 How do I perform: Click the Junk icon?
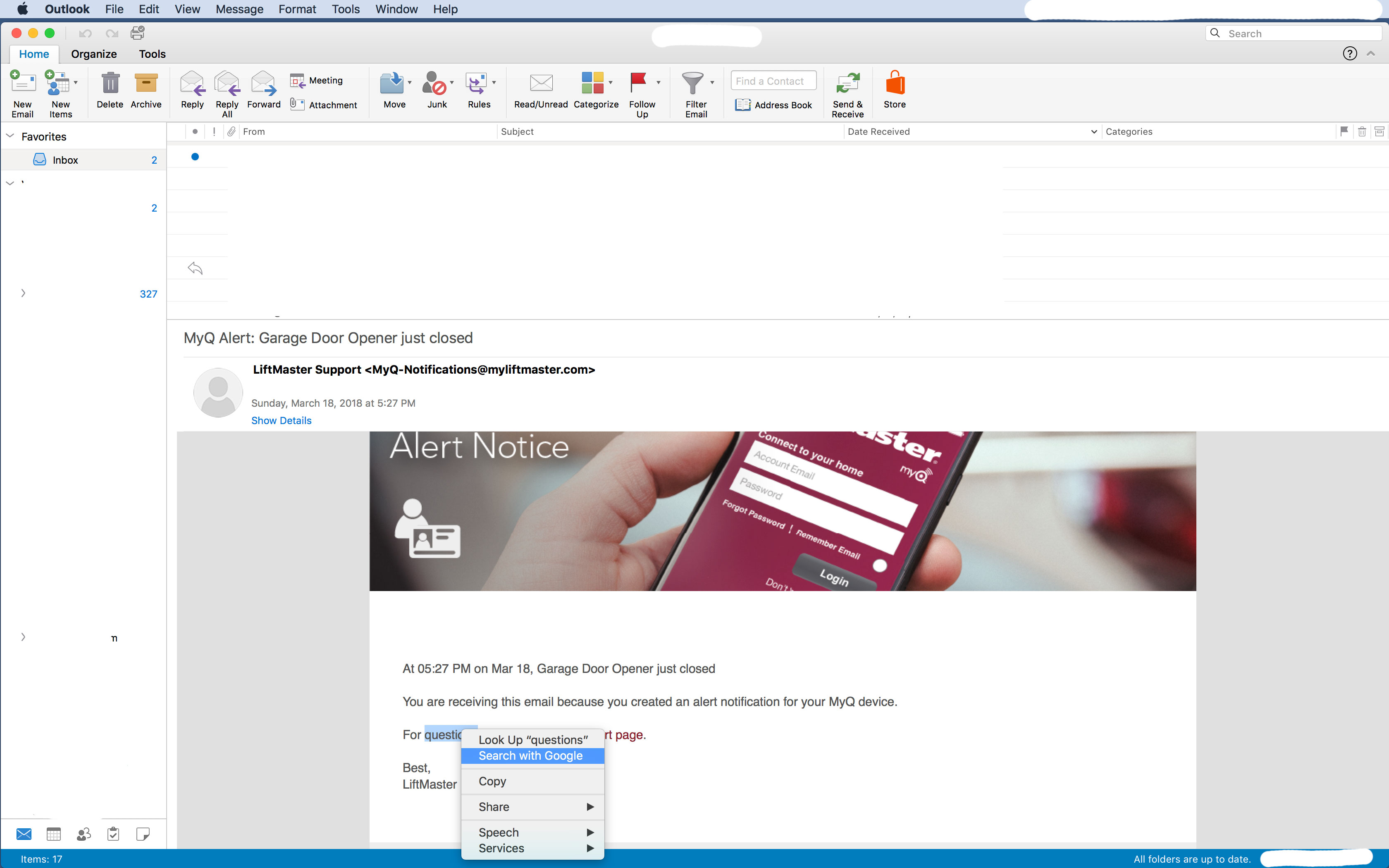pyautogui.click(x=434, y=83)
